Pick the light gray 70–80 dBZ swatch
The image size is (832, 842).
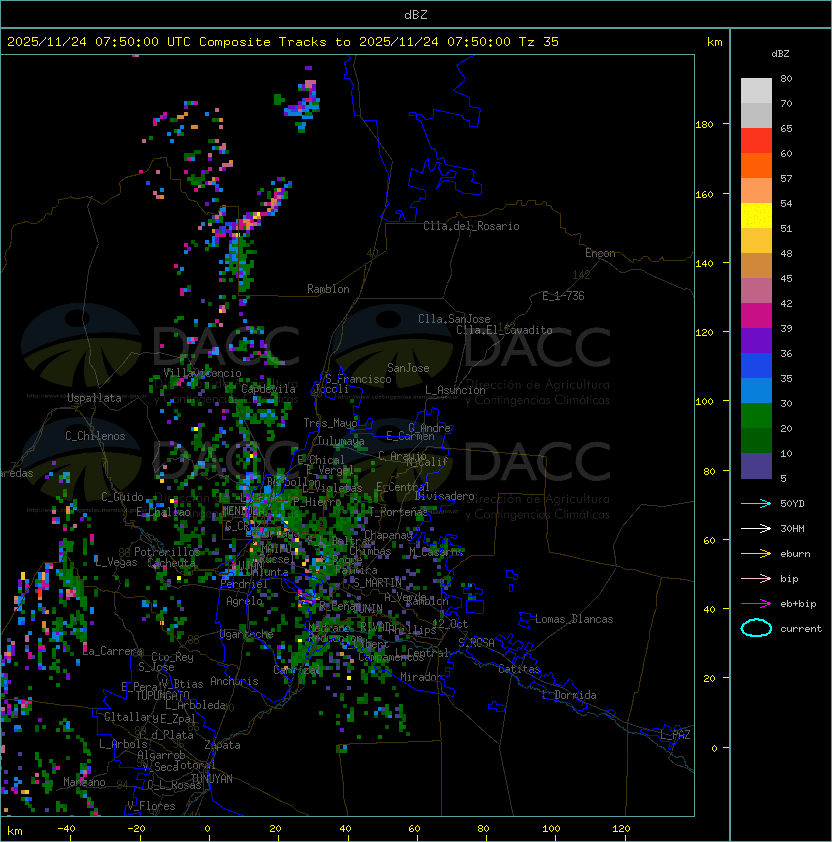(756, 91)
